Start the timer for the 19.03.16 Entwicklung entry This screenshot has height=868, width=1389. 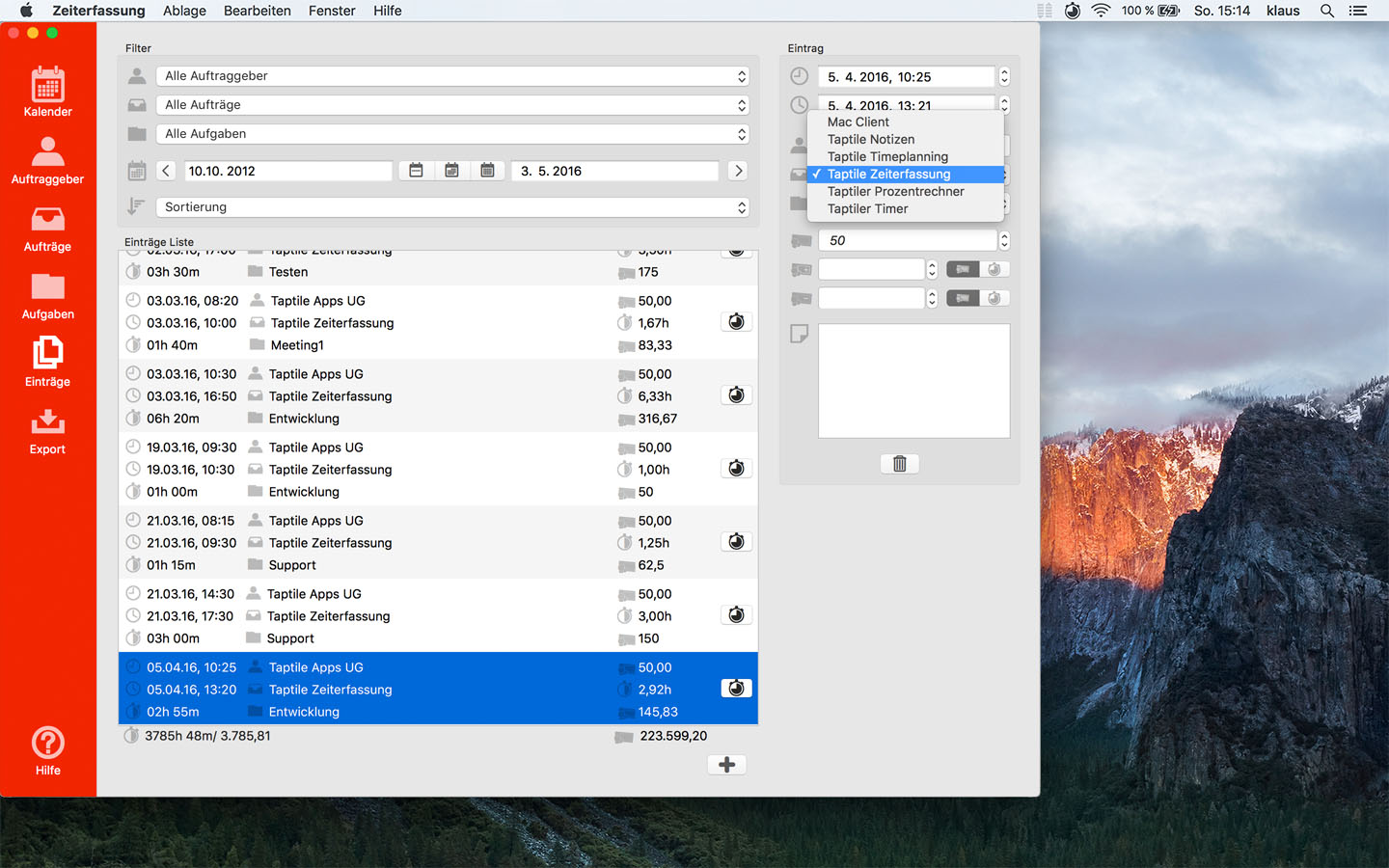[736, 468]
